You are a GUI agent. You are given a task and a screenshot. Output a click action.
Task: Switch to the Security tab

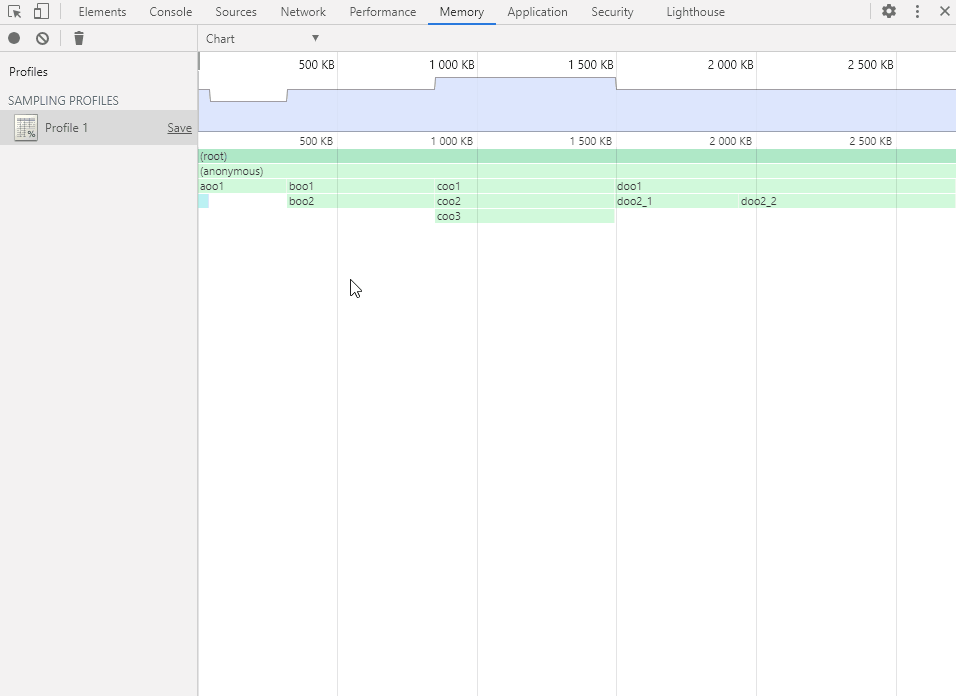612,12
